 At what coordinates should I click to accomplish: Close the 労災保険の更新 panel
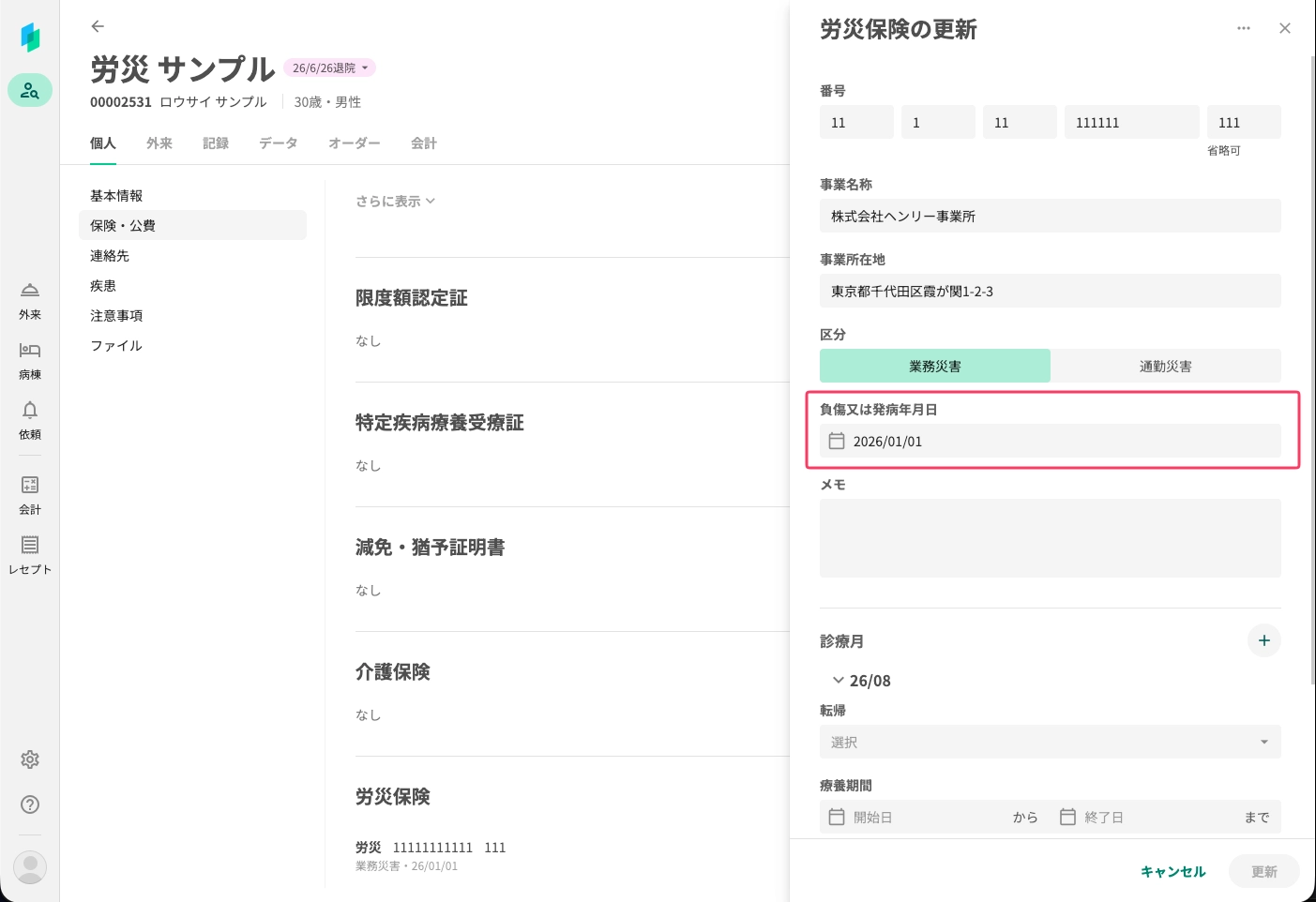[1285, 28]
